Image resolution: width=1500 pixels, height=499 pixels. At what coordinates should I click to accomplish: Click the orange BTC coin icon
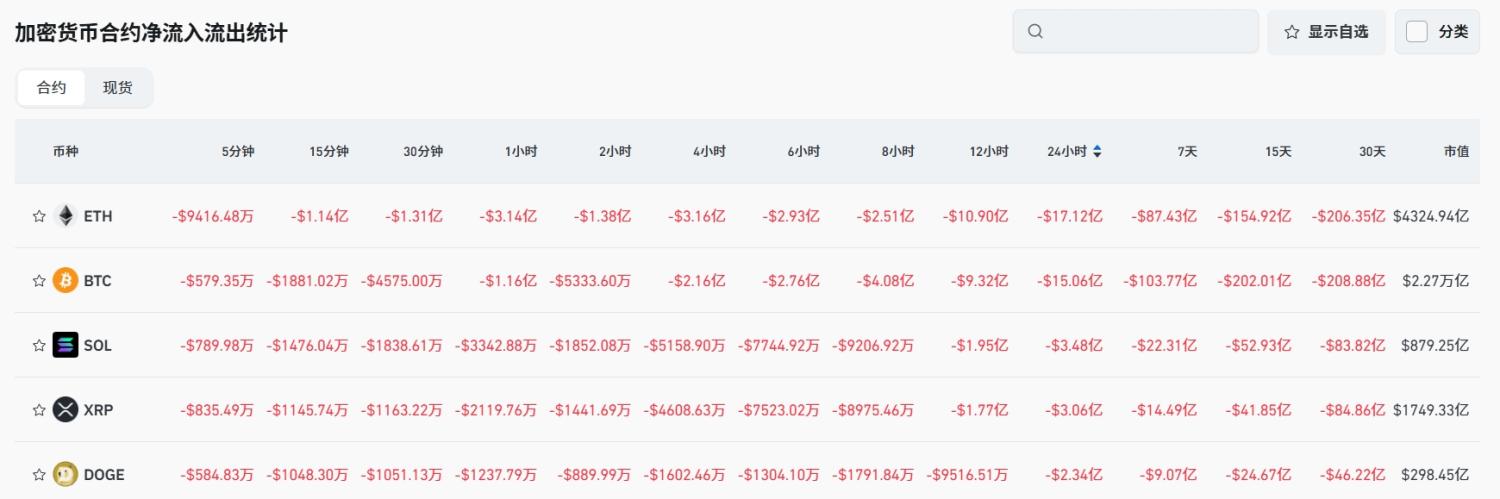[x=65, y=281]
